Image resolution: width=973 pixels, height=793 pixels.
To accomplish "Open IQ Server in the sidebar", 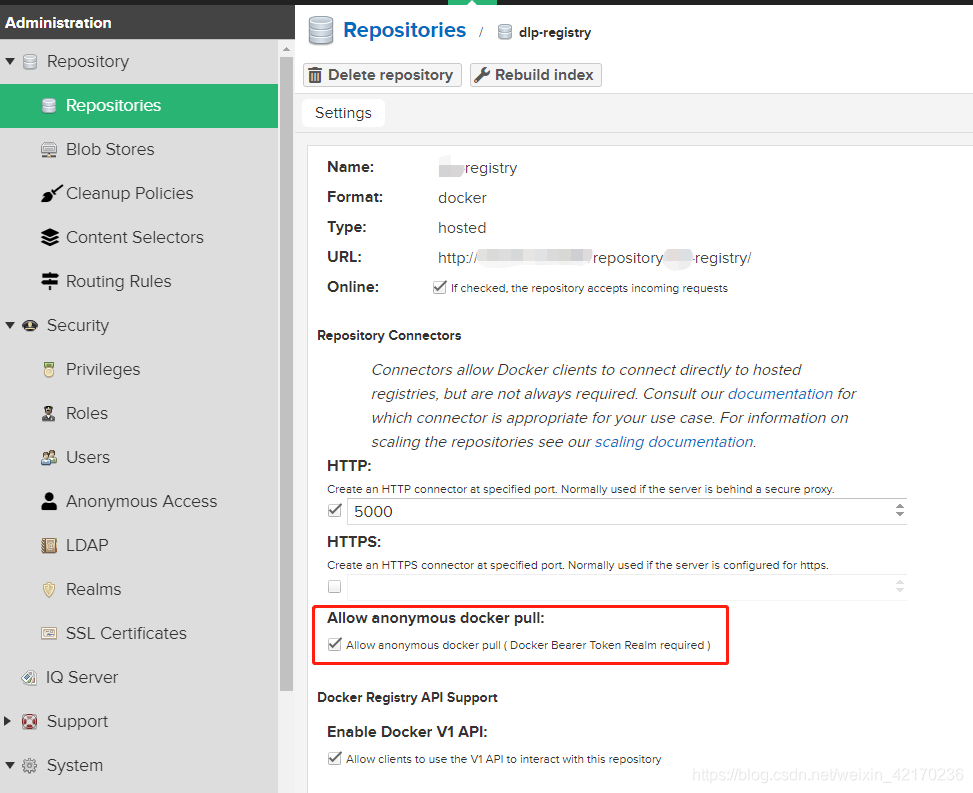I will pos(139,678).
